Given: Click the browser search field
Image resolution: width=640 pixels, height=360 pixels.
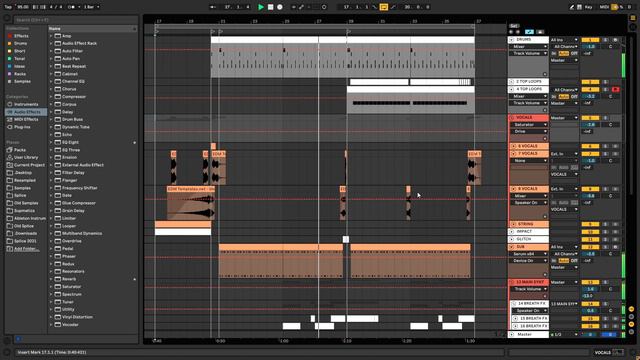Looking at the screenshot, I should coord(76,20).
